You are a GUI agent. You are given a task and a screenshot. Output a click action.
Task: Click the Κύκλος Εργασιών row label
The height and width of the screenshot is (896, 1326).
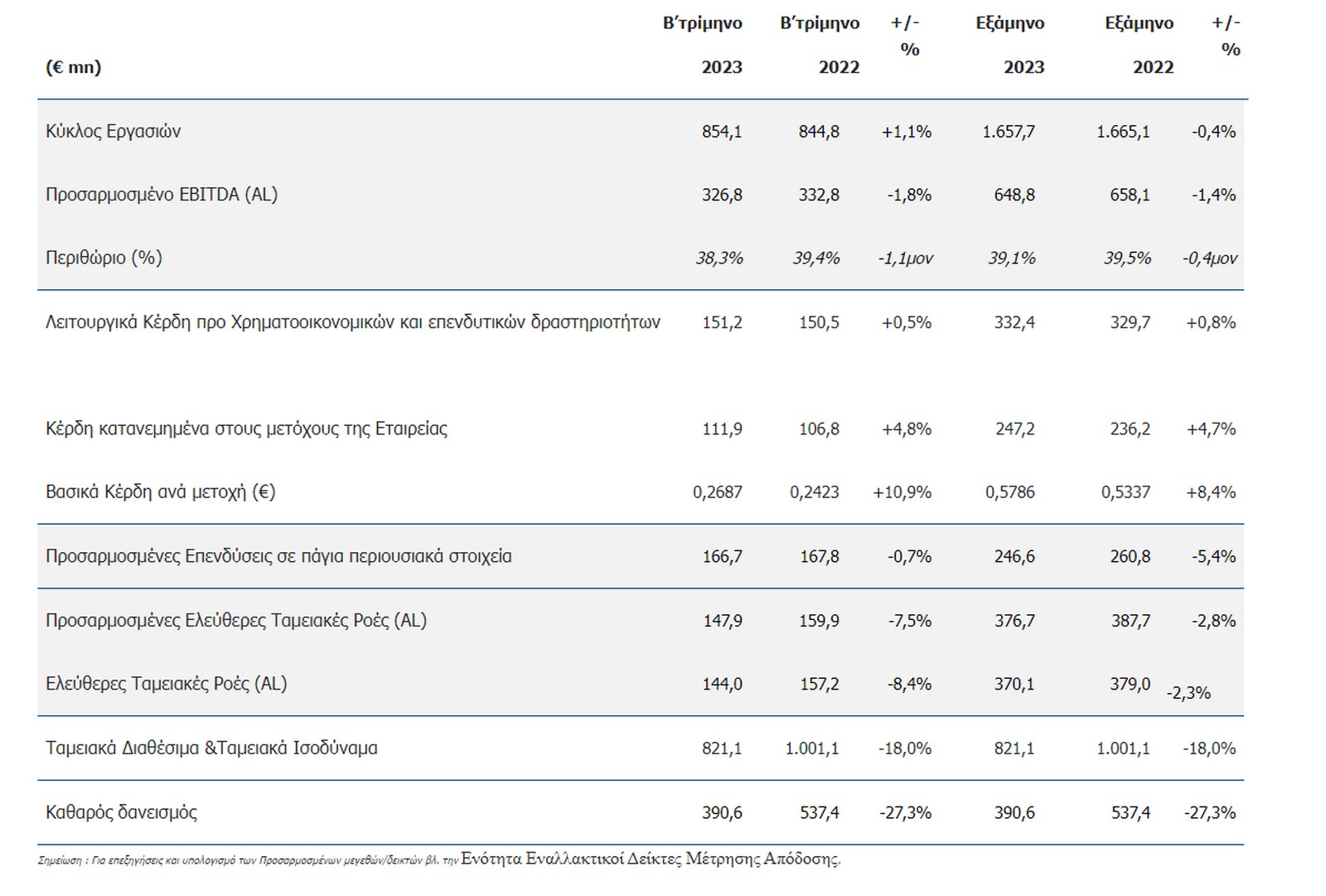tap(113, 131)
